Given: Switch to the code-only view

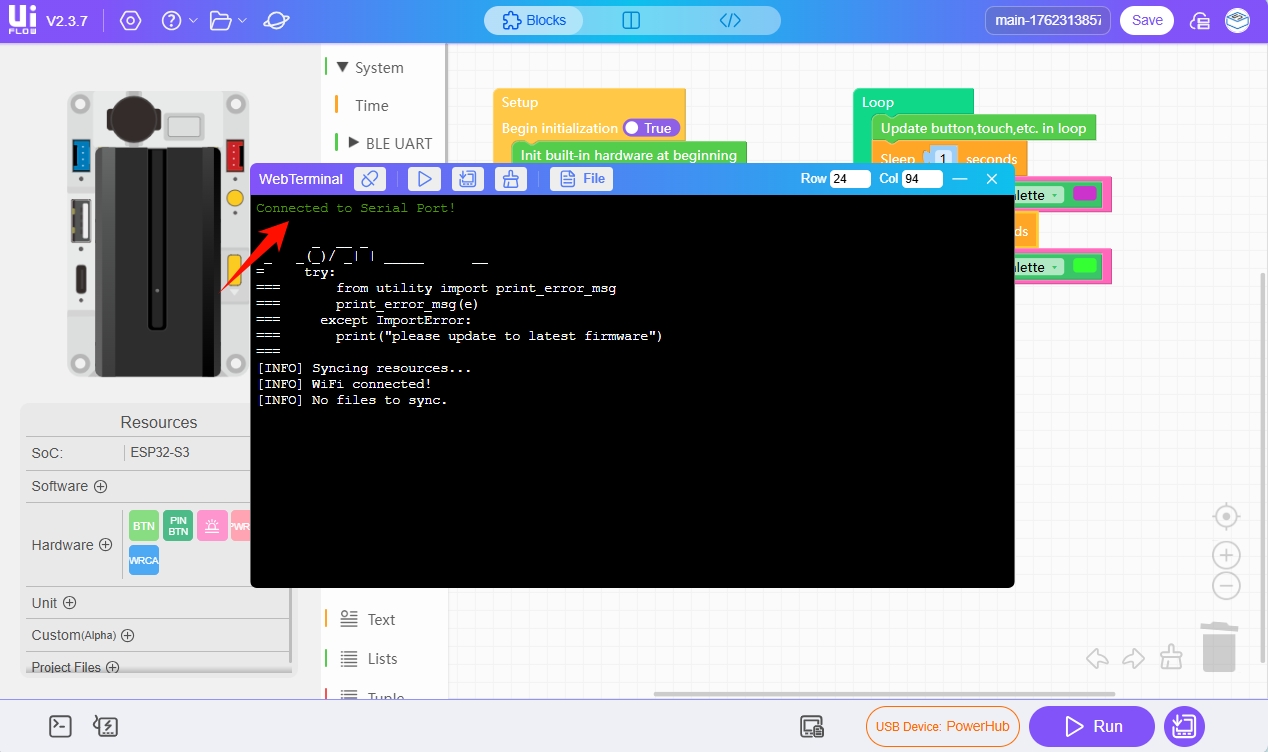Looking at the screenshot, I should pyautogui.click(x=730, y=20).
